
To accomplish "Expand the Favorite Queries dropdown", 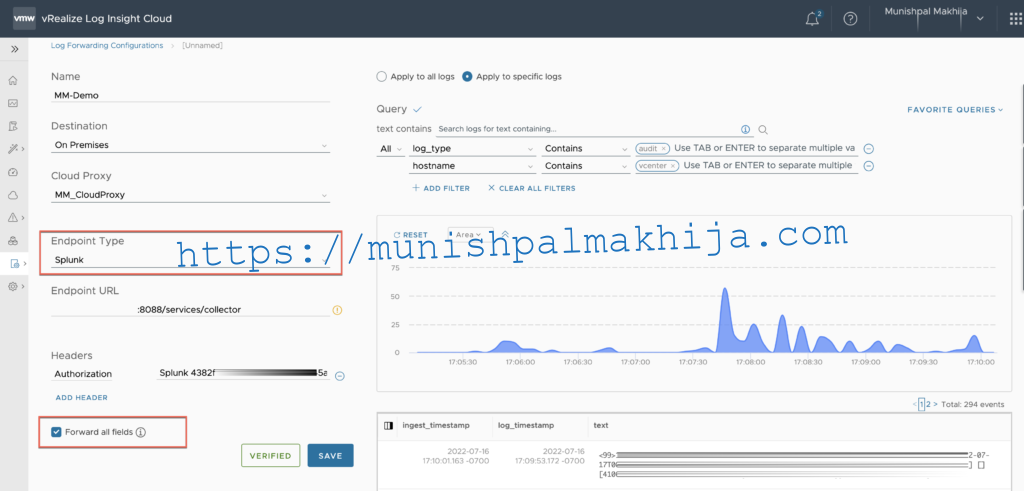I will click(955, 110).
